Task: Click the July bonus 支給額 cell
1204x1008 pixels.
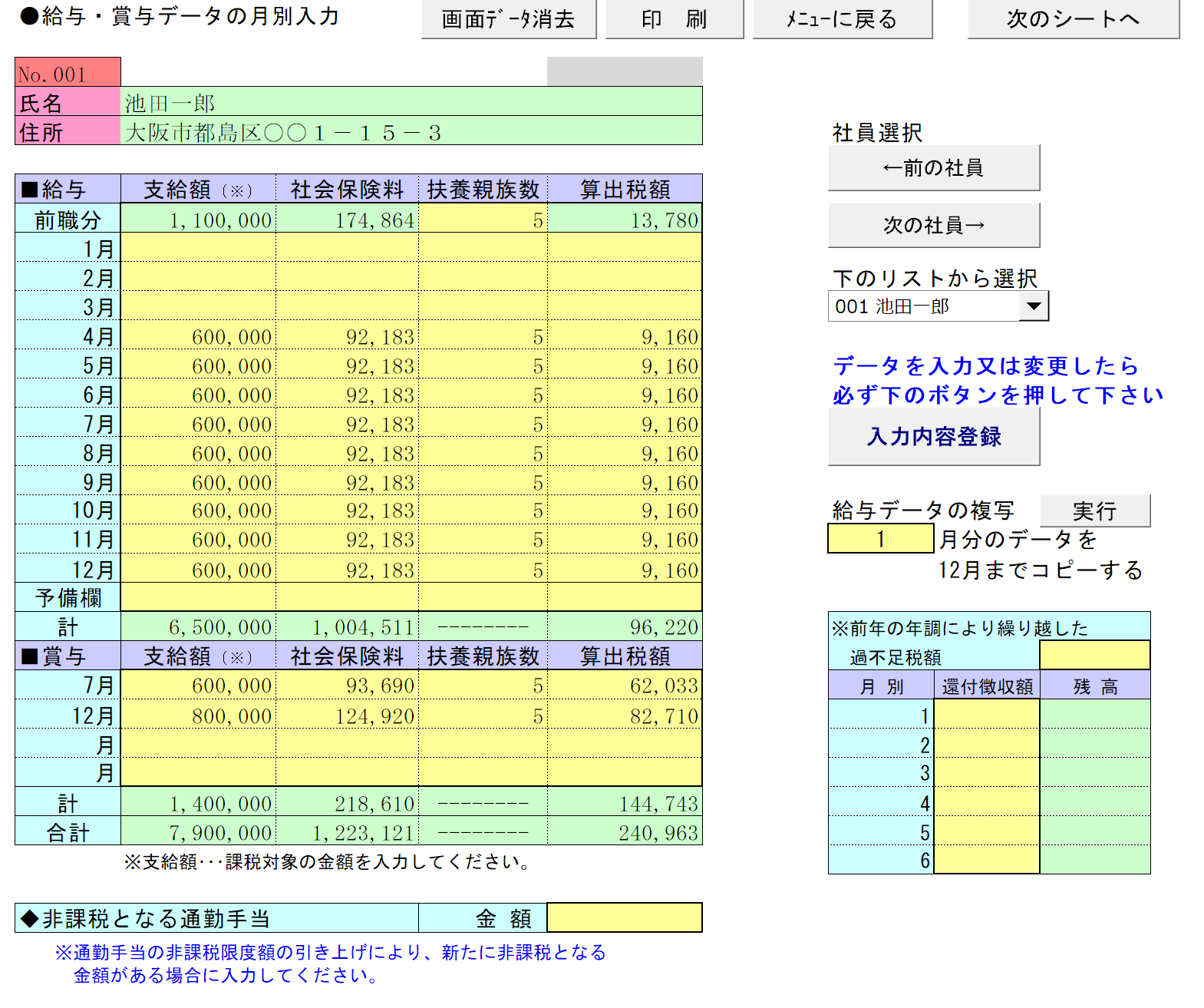Action: click(x=199, y=685)
